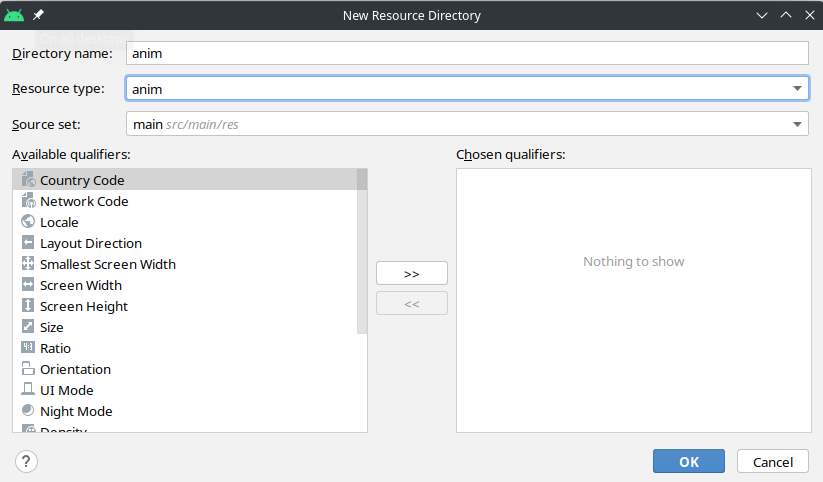823x482 pixels.
Task: Open the Source set dropdown arrow
Action: [797, 124]
